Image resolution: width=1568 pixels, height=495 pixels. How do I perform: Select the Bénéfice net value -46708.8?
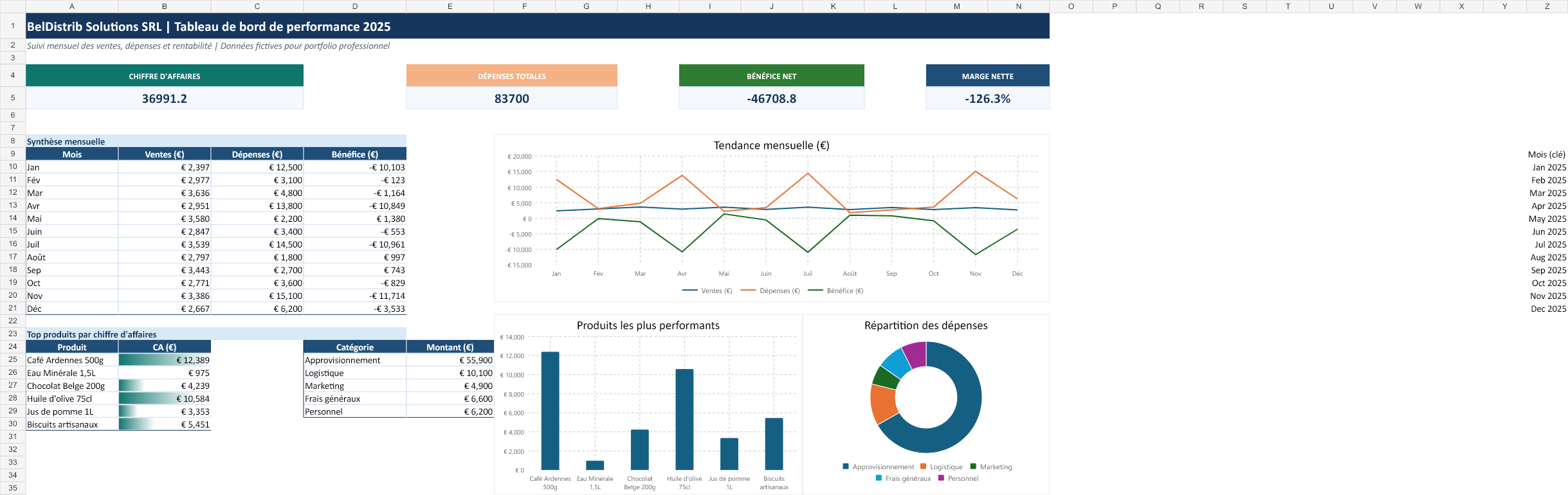point(772,98)
